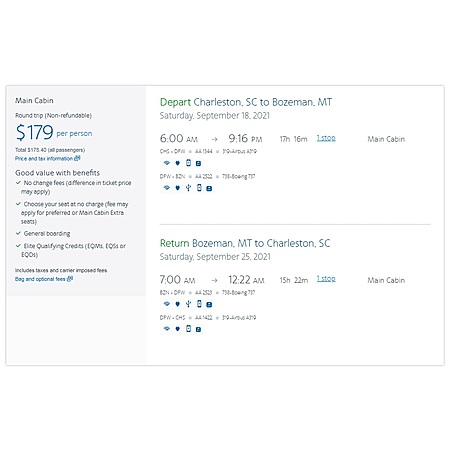Click the Wi-Fi icon for the DFW-CHS flight
This screenshot has width=450, height=450.
tap(167, 329)
